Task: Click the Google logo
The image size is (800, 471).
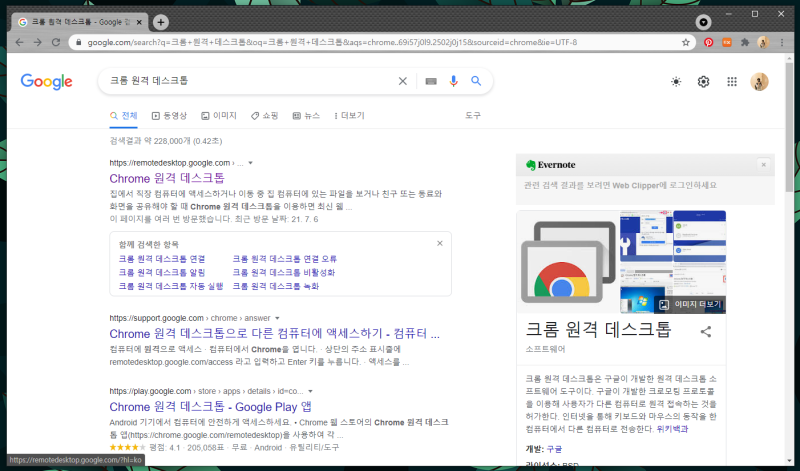Action: point(46,81)
